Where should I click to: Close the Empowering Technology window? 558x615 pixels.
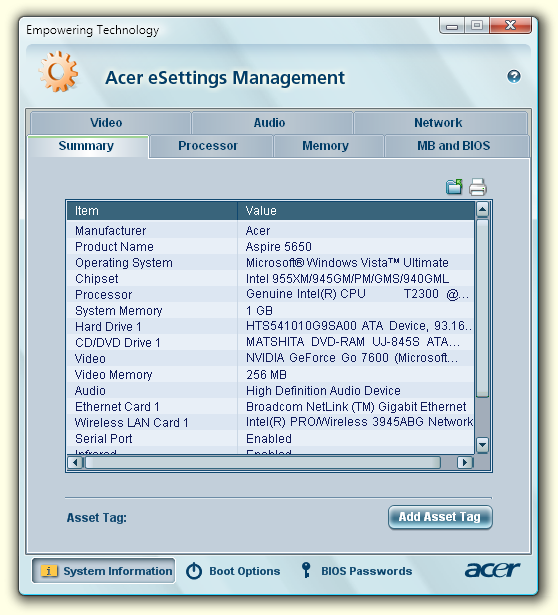[x=510, y=25]
